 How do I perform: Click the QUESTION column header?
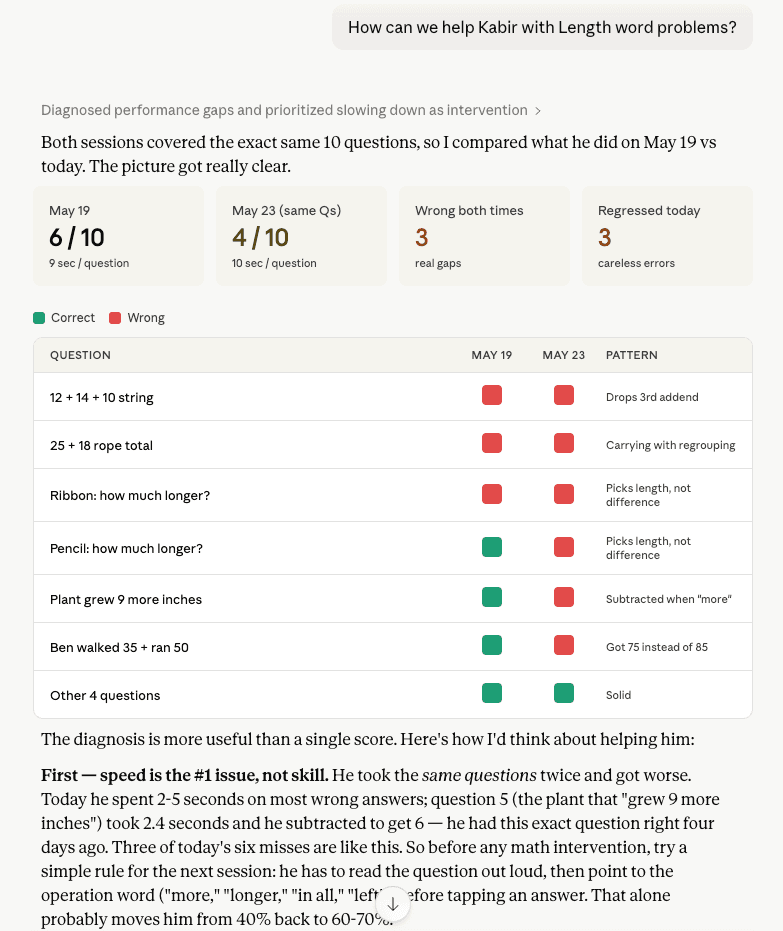coord(80,355)
